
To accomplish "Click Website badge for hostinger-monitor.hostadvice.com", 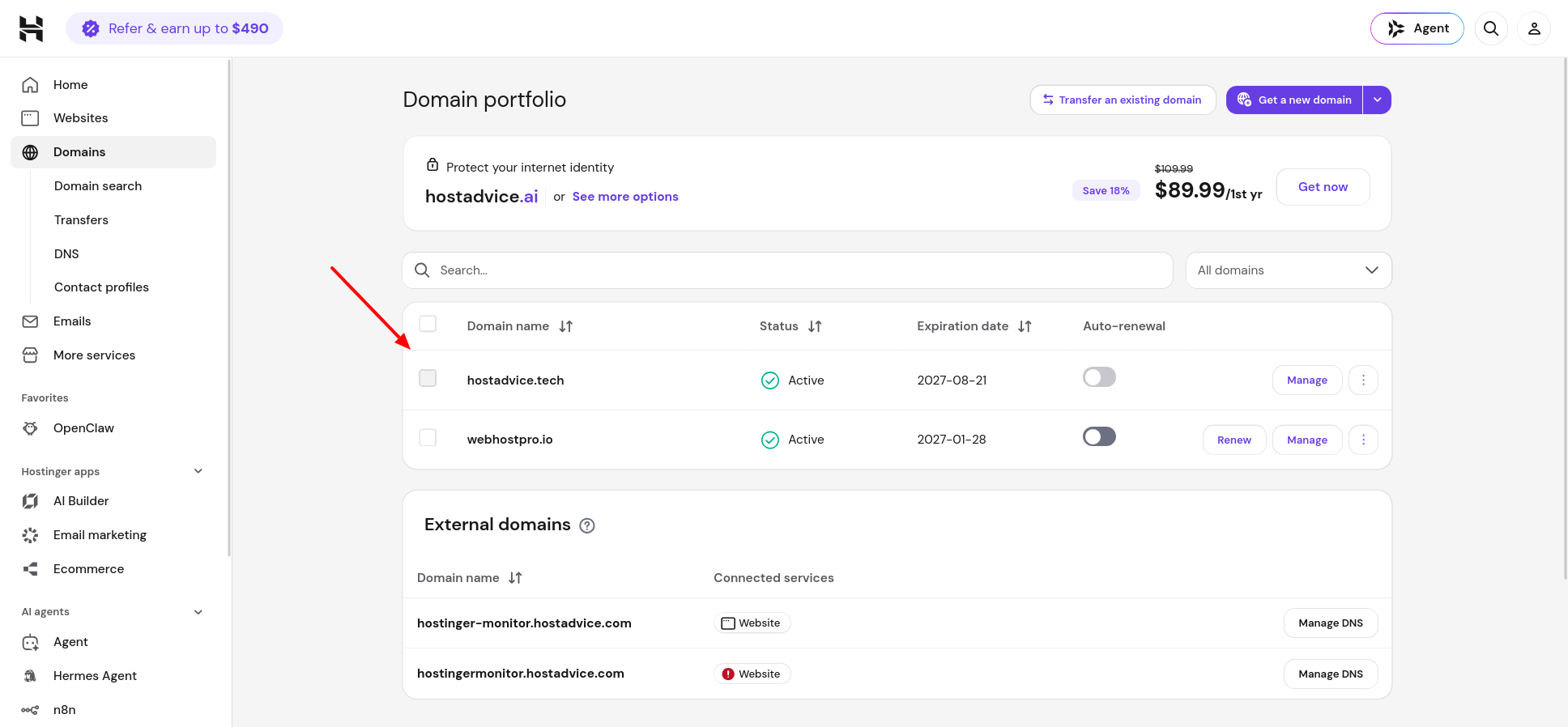I will [x=752, y=623].
